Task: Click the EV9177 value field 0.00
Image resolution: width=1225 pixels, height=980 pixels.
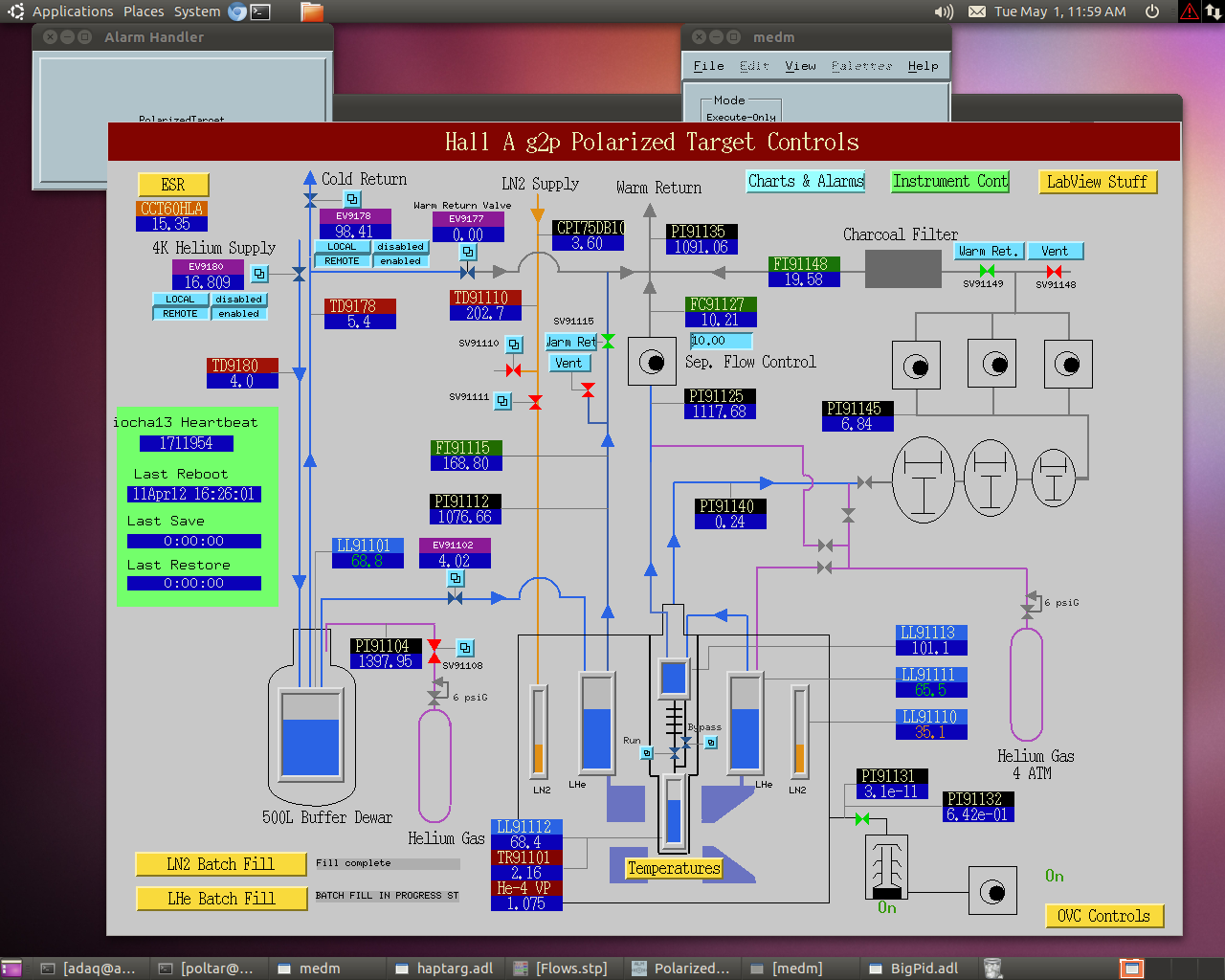Action: pyautogui.click(x=468, y=234)
